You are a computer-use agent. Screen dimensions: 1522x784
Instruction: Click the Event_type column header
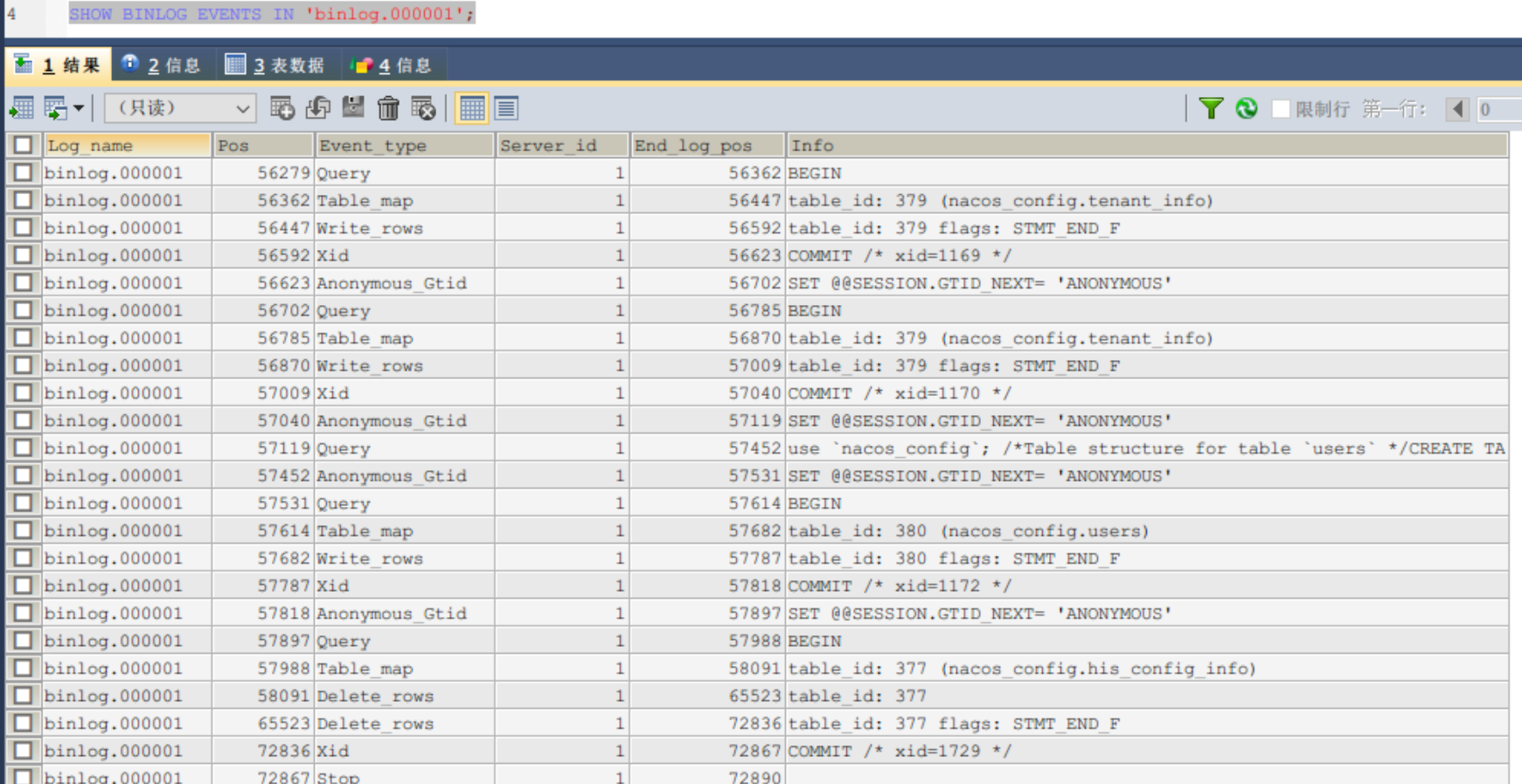405,145
